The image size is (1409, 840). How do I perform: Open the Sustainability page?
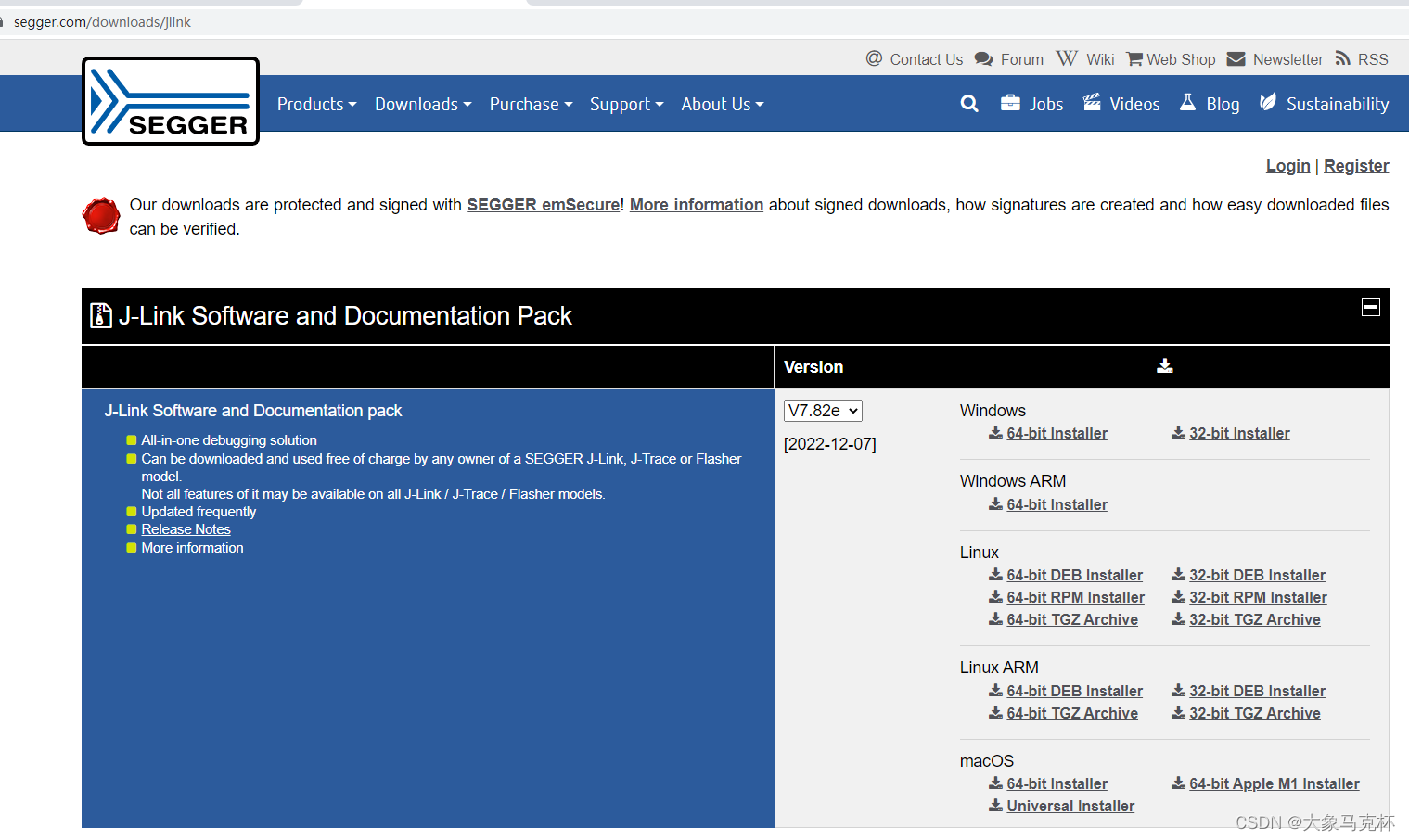(x=1338, y=105)
